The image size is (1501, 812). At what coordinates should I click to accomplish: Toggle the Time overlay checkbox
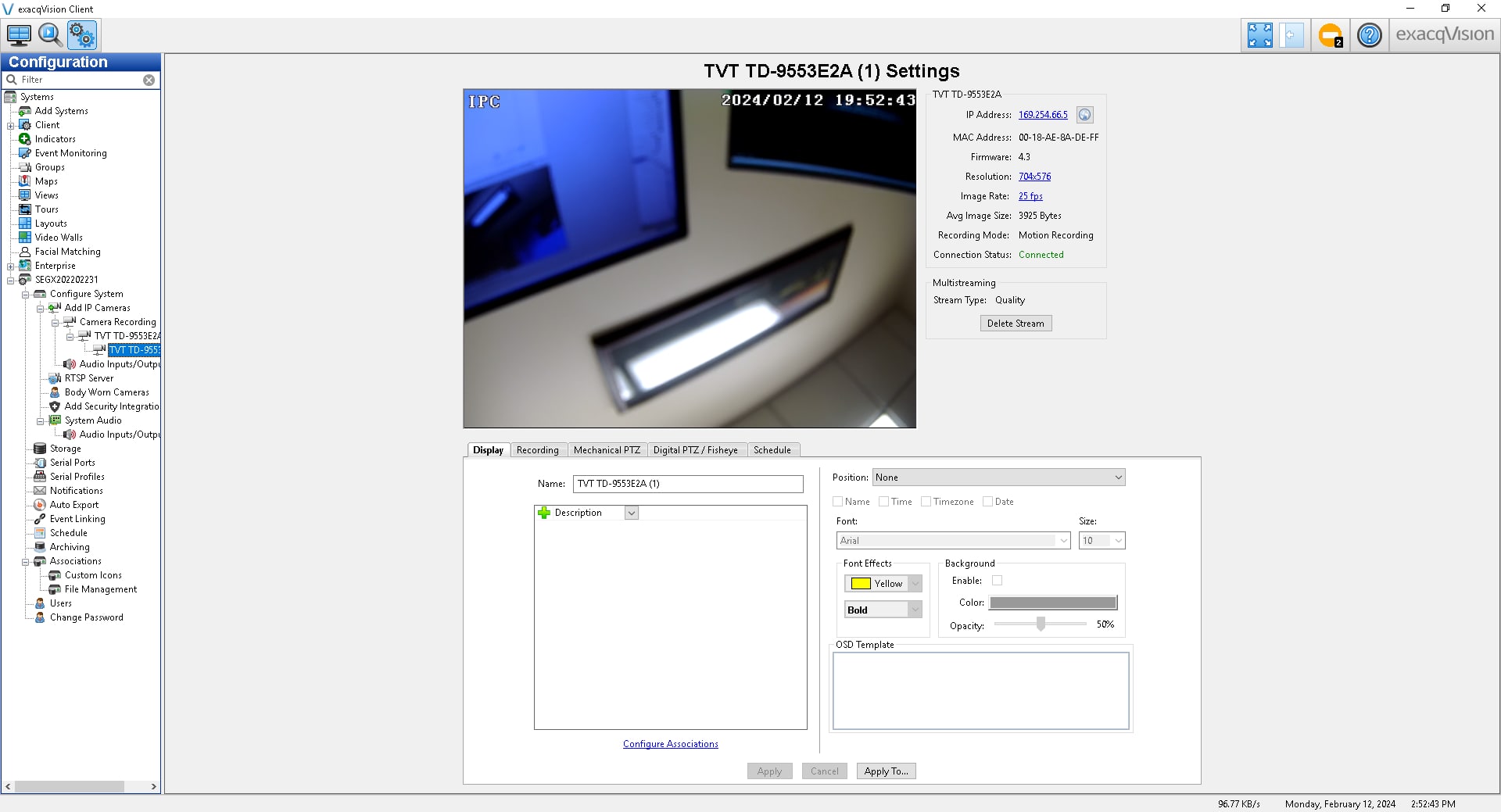[x=883, y=502]
